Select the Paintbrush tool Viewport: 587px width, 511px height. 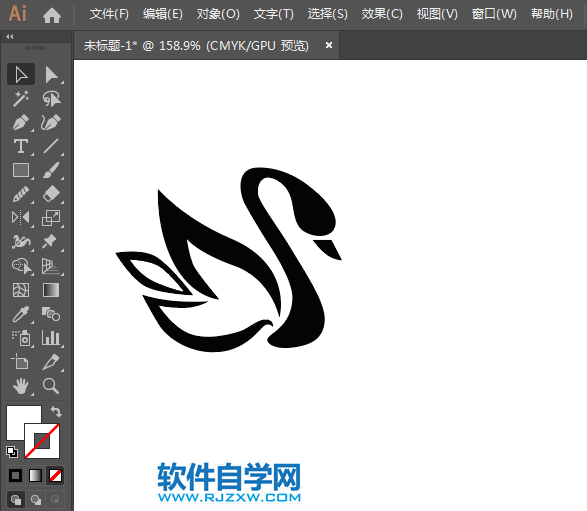pyautogui.click(x=51, y=170)
